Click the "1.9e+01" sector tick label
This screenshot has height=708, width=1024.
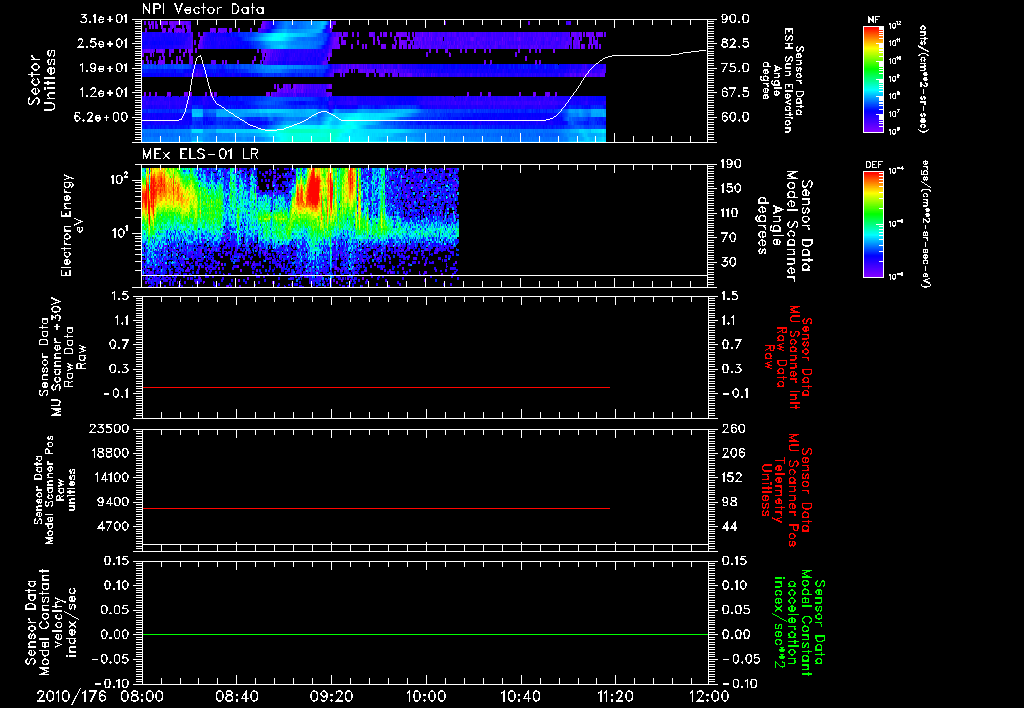pyautogui.click(x=104, y=68)
